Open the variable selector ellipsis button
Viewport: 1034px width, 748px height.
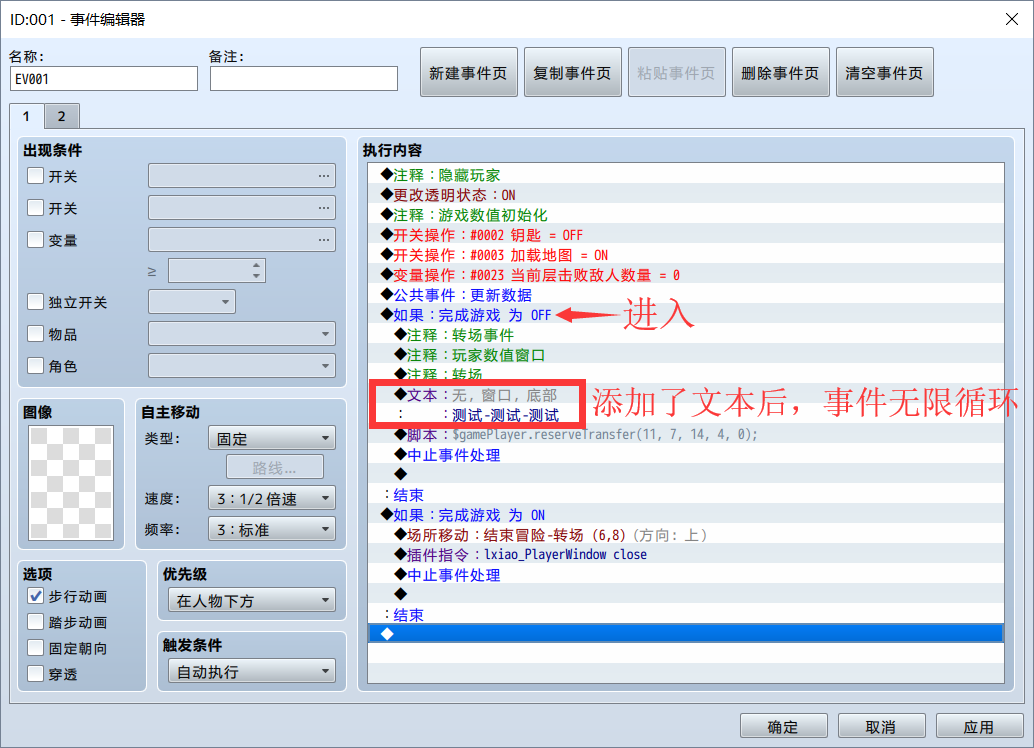point(323,239)
